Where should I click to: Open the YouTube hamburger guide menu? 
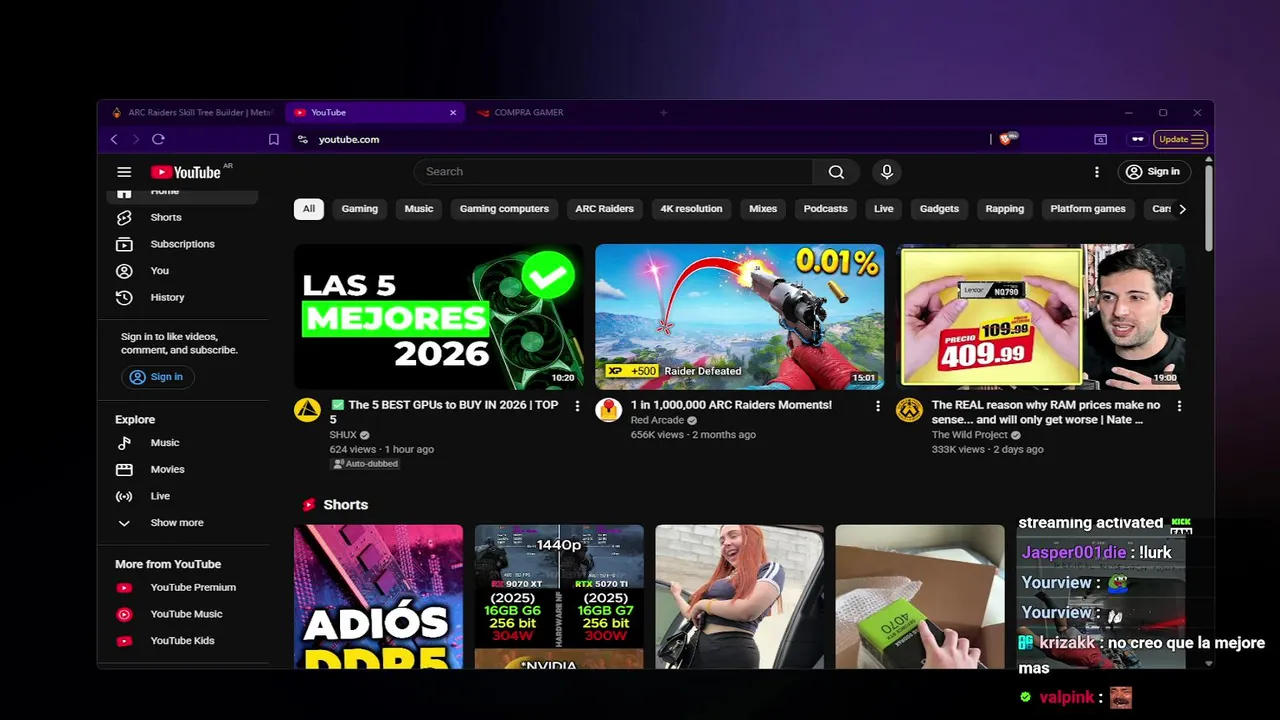pyautogui.click(x=124, y=172)
